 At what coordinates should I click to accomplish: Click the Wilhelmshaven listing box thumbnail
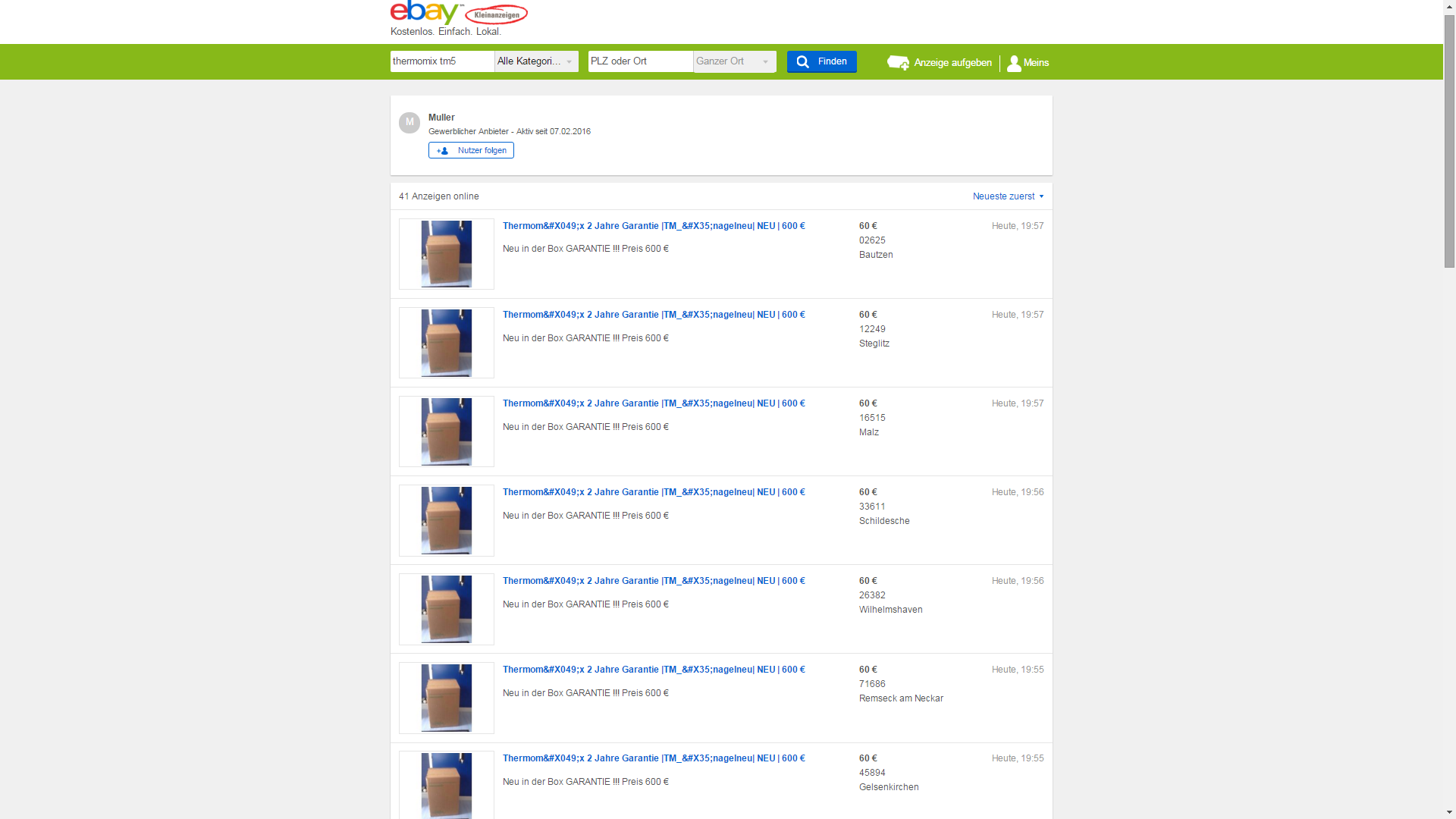[447, 609]
